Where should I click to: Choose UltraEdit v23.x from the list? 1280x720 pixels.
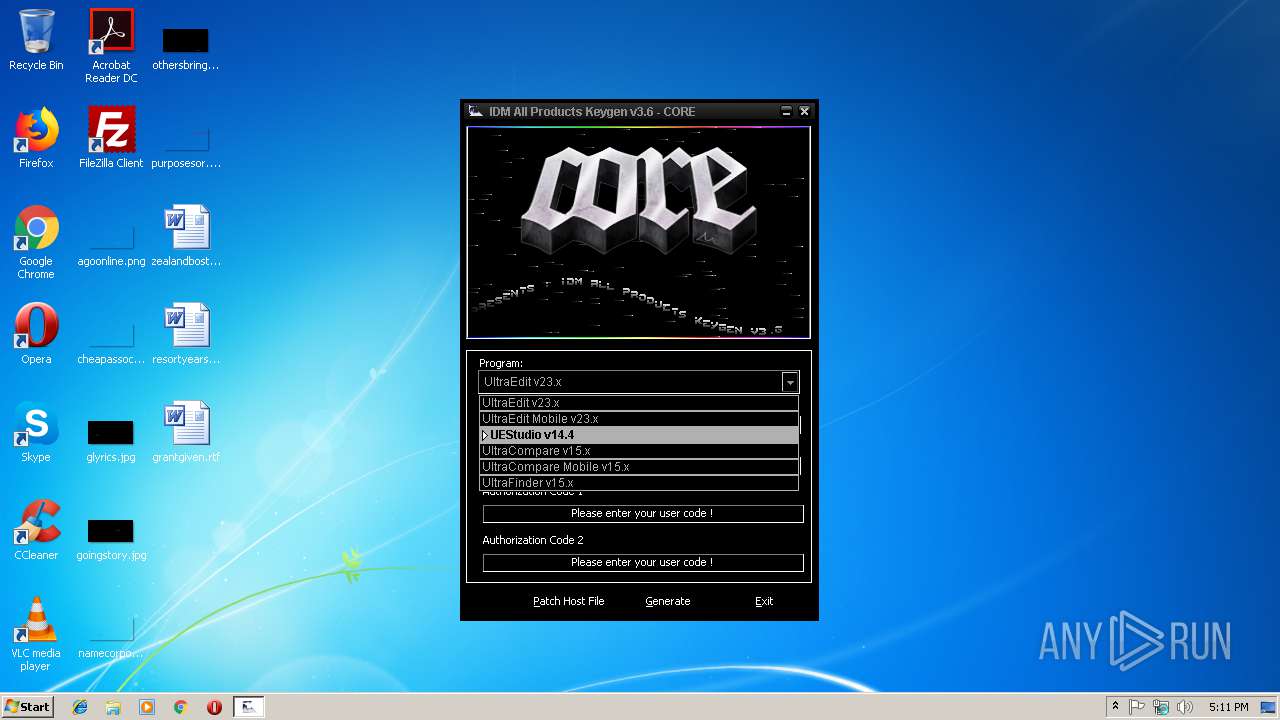639,403
